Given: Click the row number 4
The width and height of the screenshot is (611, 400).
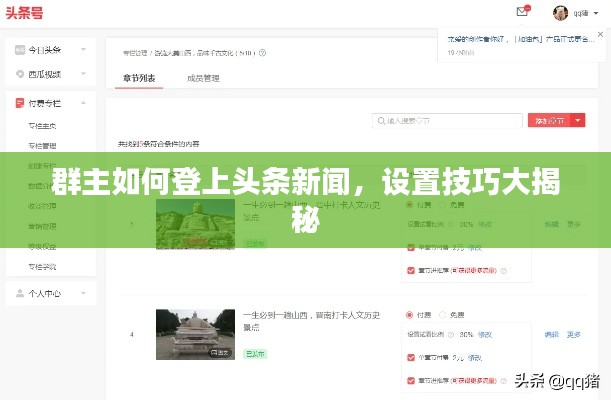Looking at the screenshot, I should coord(132,334).
